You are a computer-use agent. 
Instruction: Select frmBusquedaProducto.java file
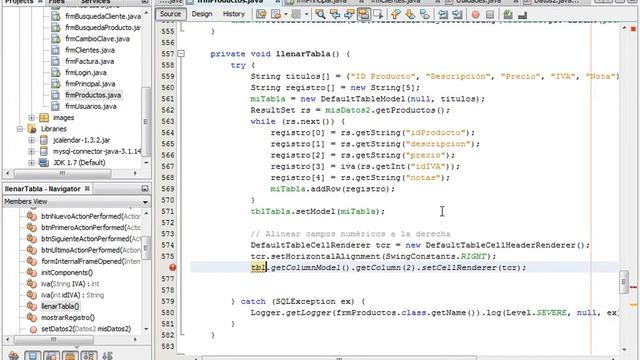coord(103,27)
